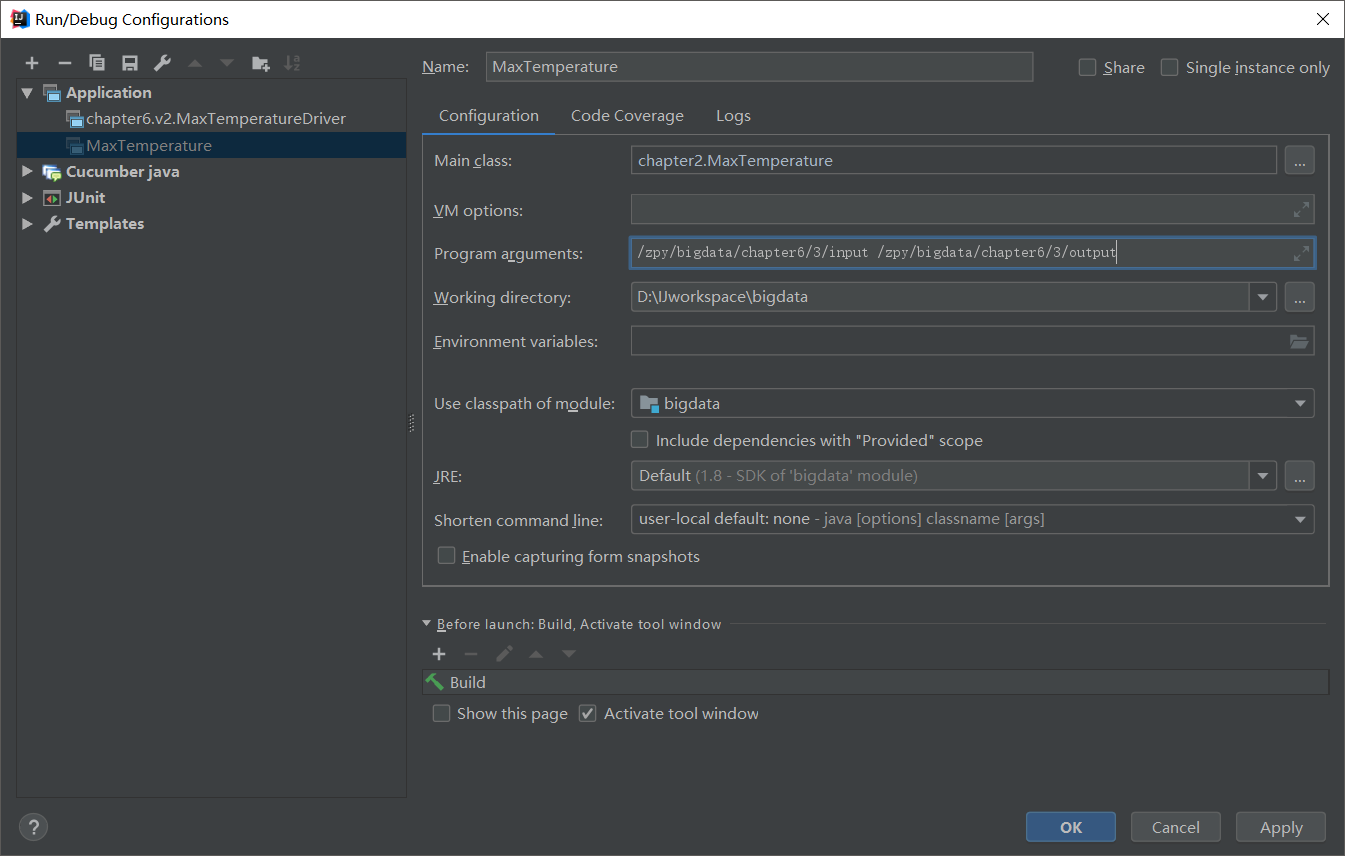Uncheck Activate tool window
Screen dimensions: 1345x856
point(588,713)
